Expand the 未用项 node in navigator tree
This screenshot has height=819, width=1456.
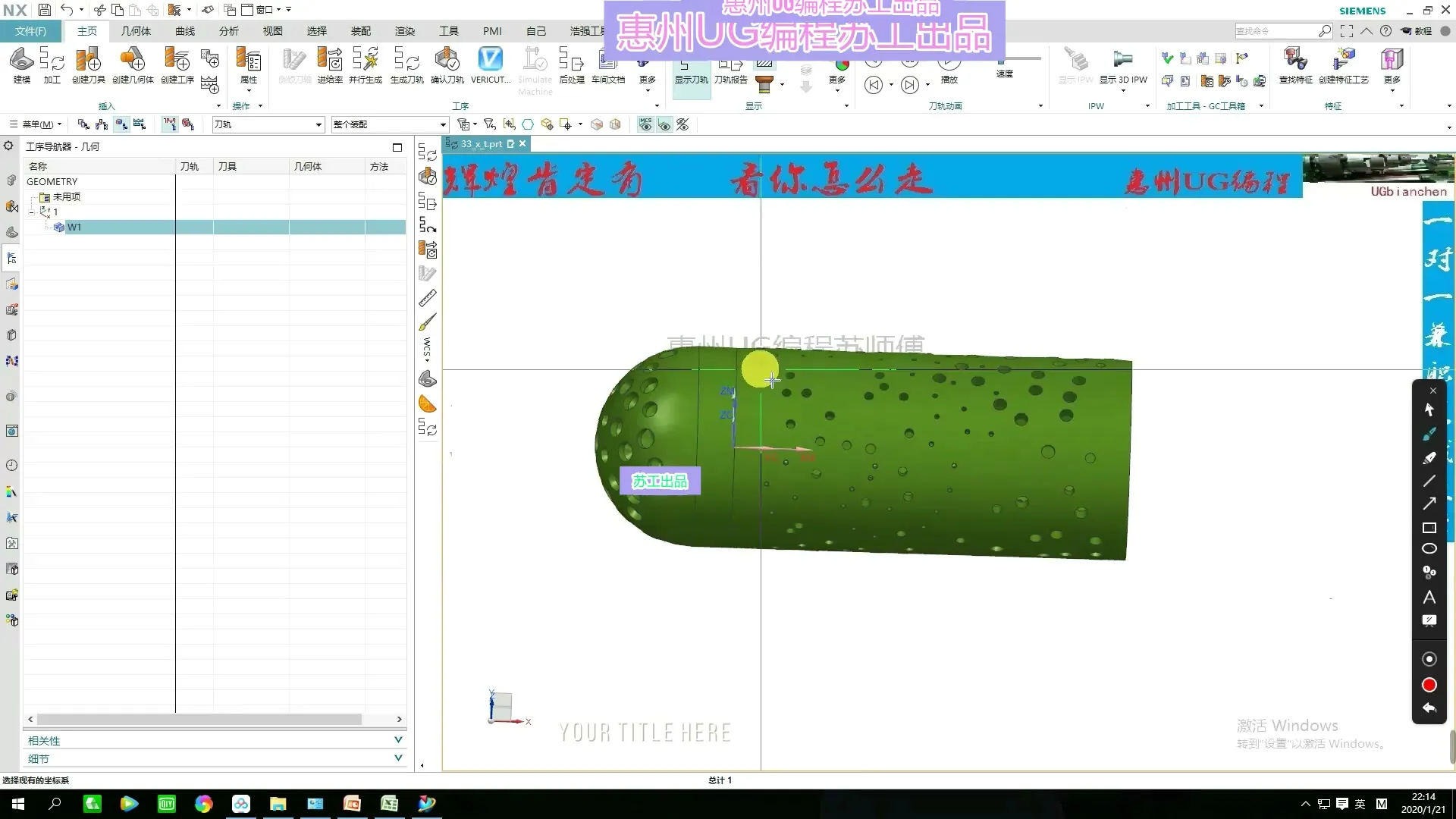(x=67, y=196)
